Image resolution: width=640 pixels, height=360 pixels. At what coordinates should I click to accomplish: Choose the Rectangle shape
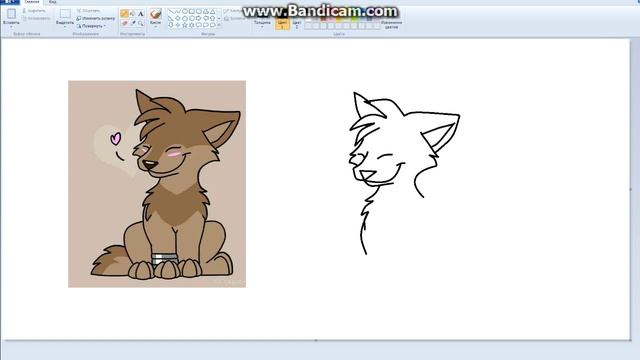click(191, 11)
